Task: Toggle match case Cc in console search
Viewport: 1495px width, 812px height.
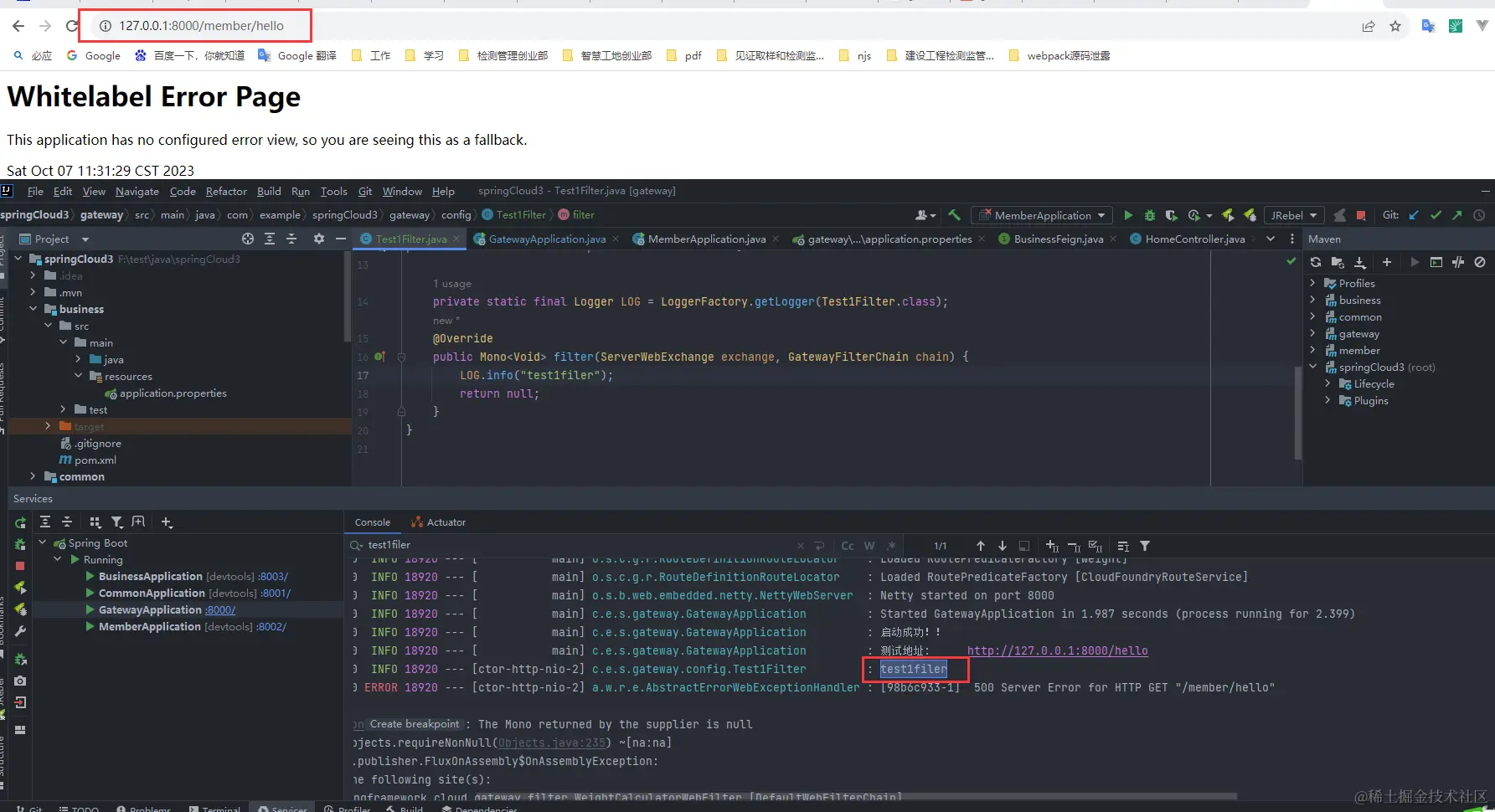Action: point(848,546)
